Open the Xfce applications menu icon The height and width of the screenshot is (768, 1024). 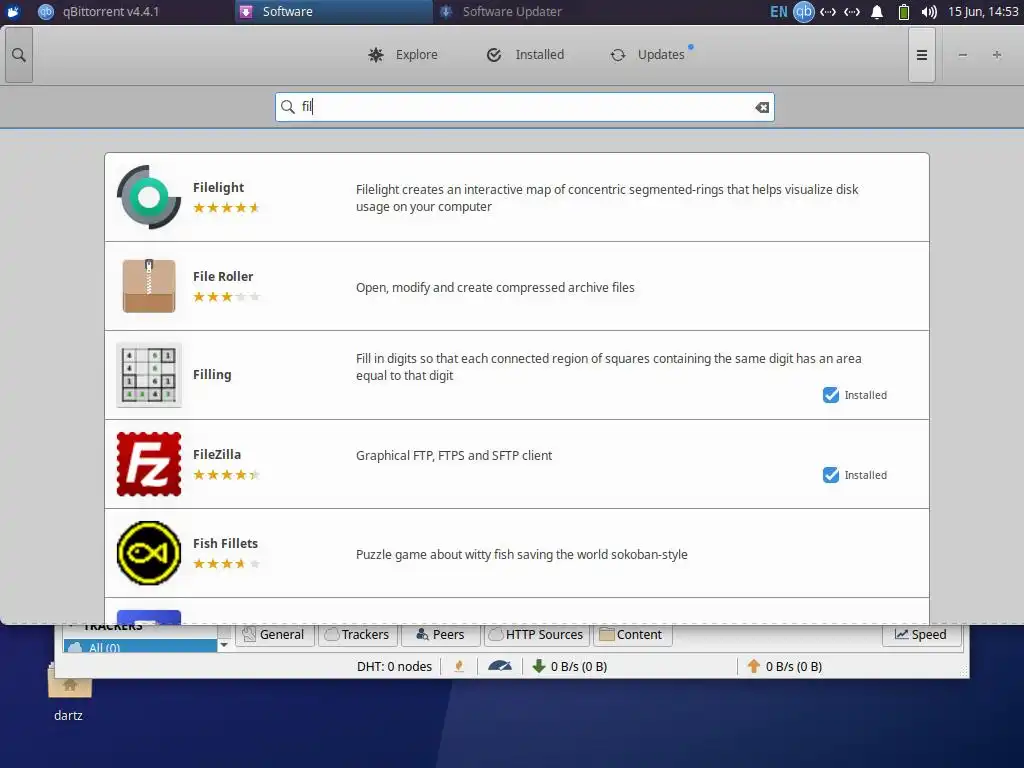[13, 12]
